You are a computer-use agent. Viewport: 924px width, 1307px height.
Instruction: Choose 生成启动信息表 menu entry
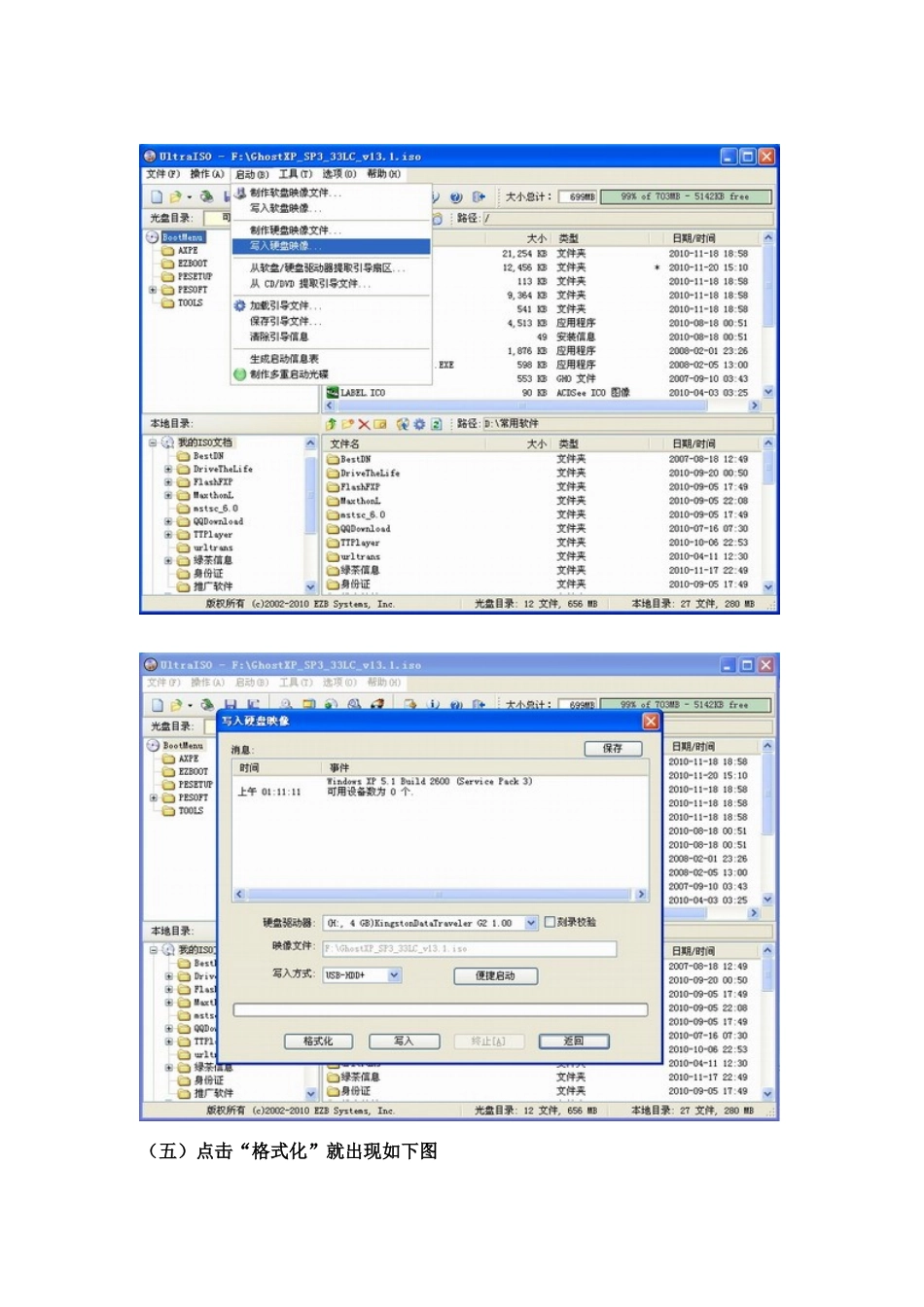click(x=332, y=359)
